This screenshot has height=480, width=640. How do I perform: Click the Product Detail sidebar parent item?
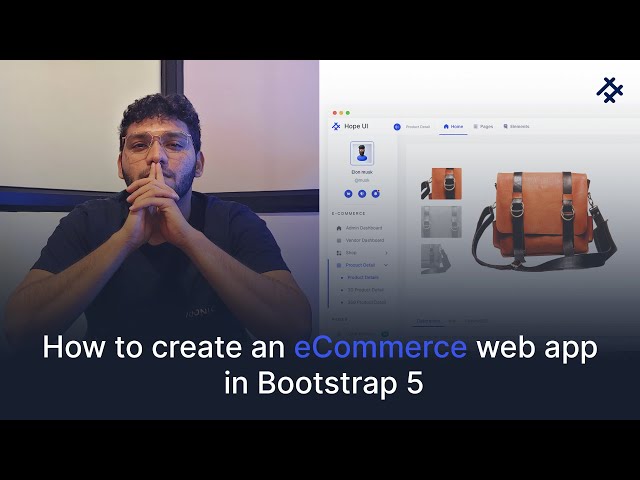coord(360,265)
